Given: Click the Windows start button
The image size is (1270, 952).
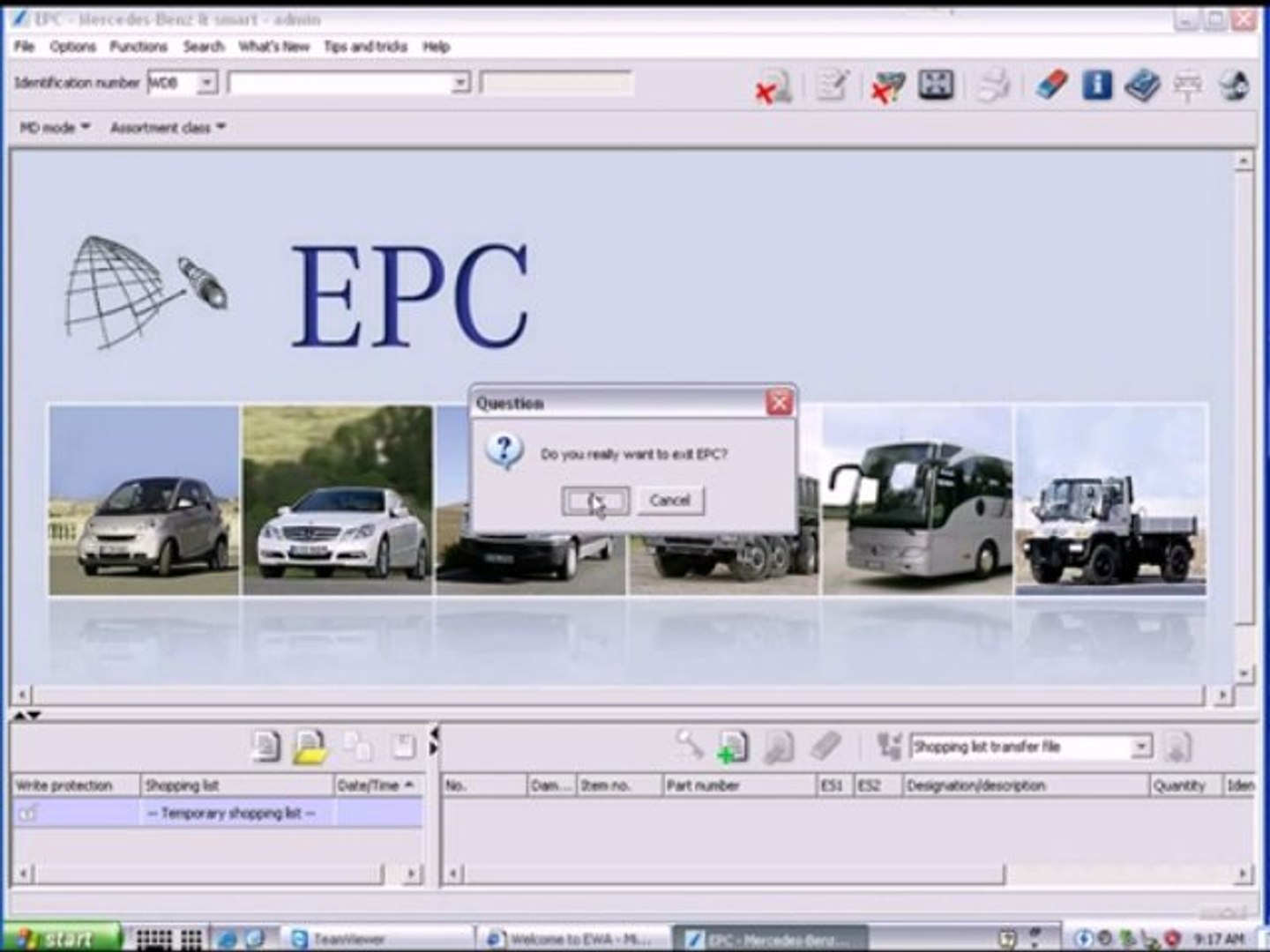Looking at the screenshot, I should tap(60, 939).
